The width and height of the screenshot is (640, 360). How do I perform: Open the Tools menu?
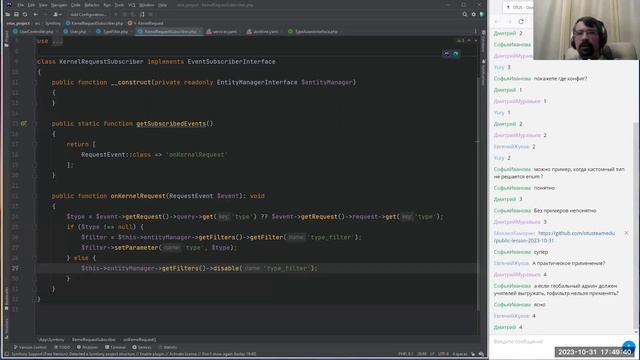[119, 5]
